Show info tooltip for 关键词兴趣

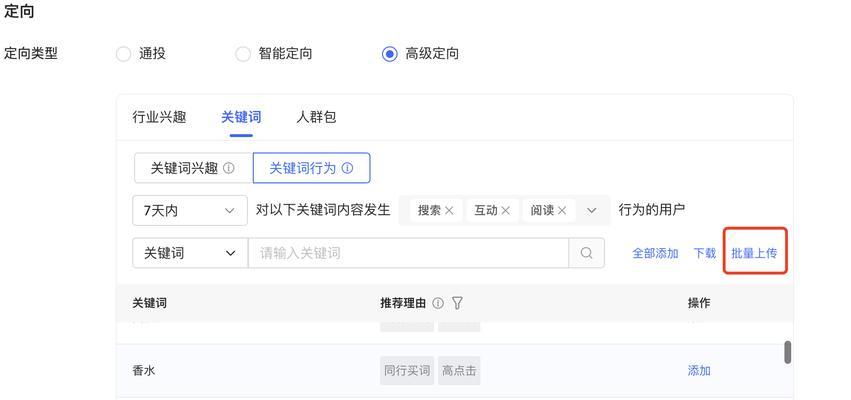click(x=229, y=168)
